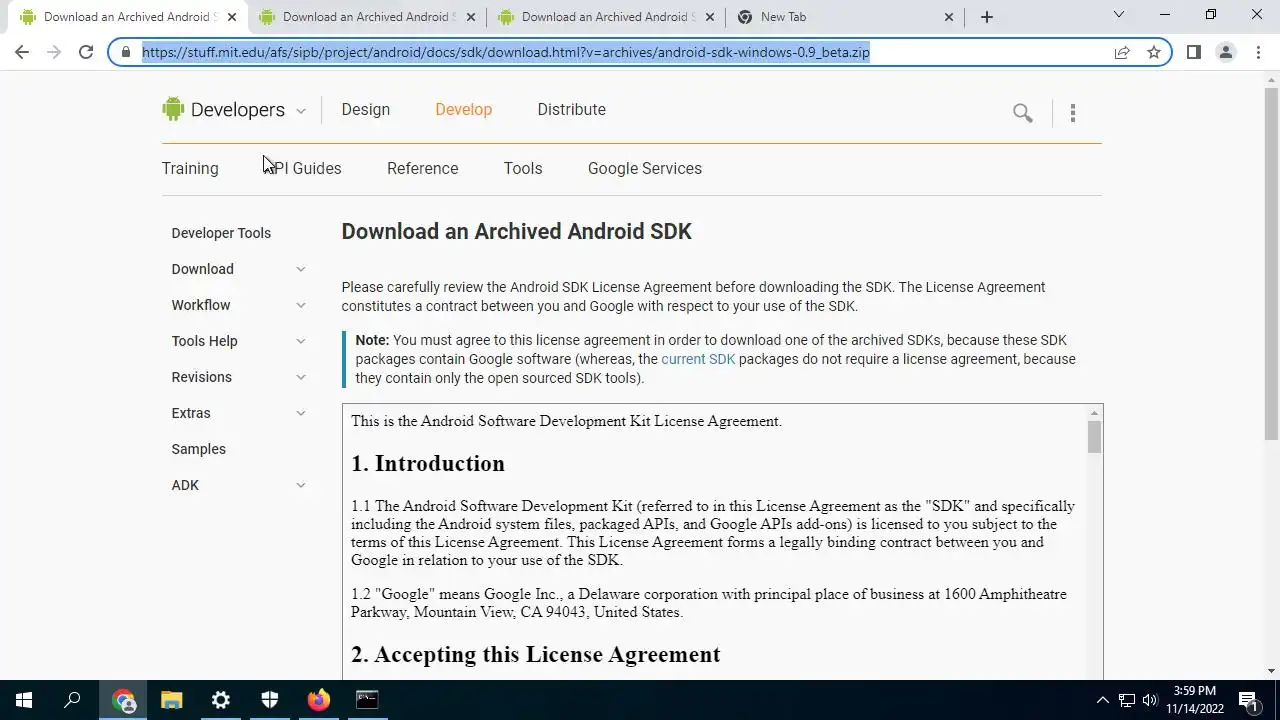The height and width of the screenshot is (720, 1280).
Task: Click the Android Developers logo
Action: tap(223, 110)
